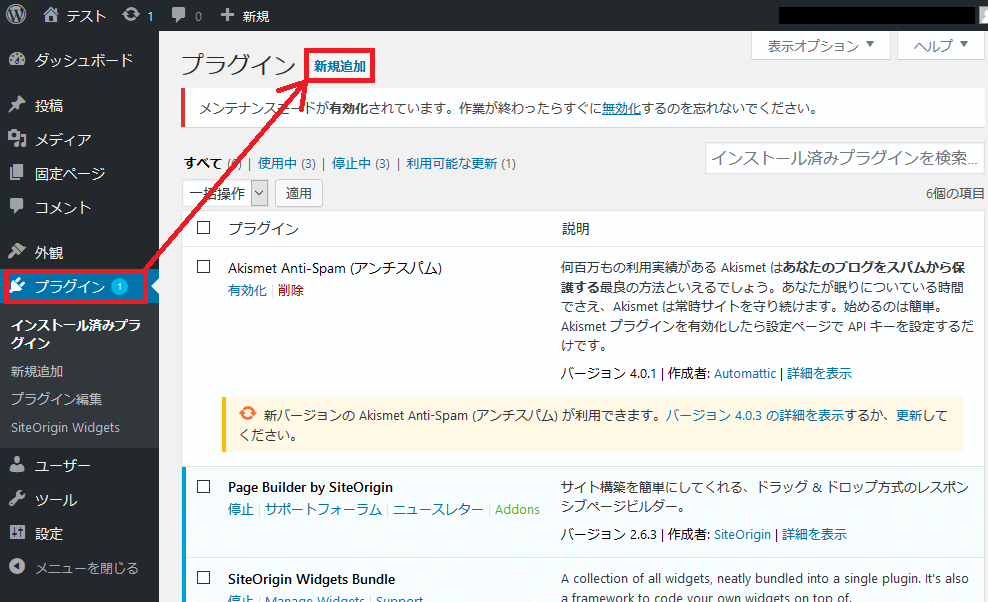Click the プラグイン column header

(x=263, y=229)
